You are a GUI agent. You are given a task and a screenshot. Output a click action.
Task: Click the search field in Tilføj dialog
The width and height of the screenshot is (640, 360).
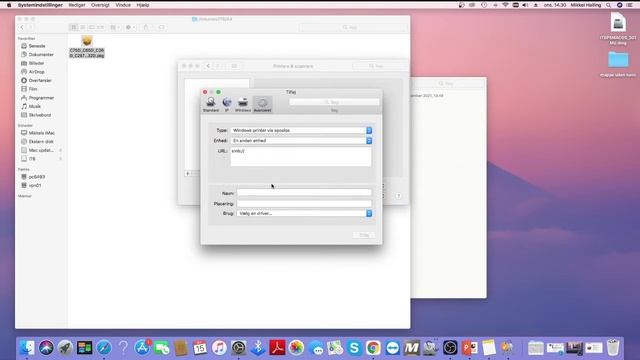pos(334,102)
